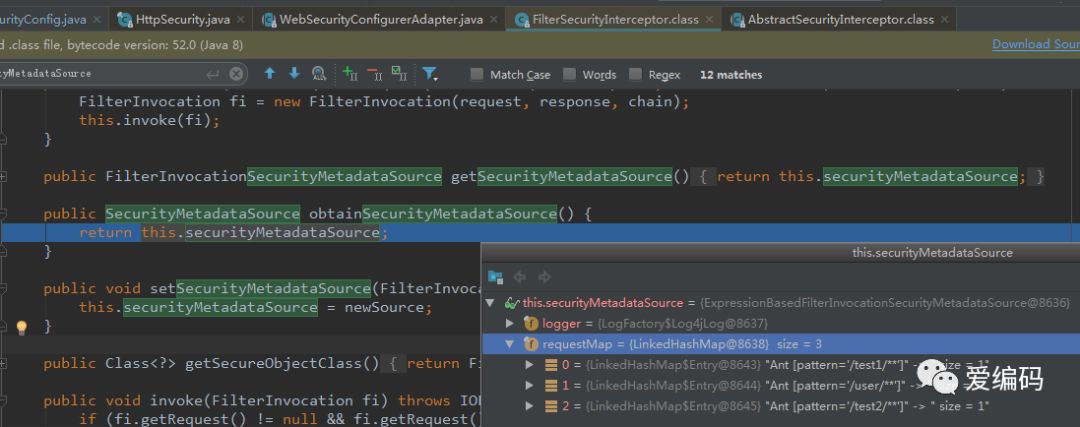Click the 'new FilterInvocation(request' code text
The image size is (1080, 427).
point(397,102)
